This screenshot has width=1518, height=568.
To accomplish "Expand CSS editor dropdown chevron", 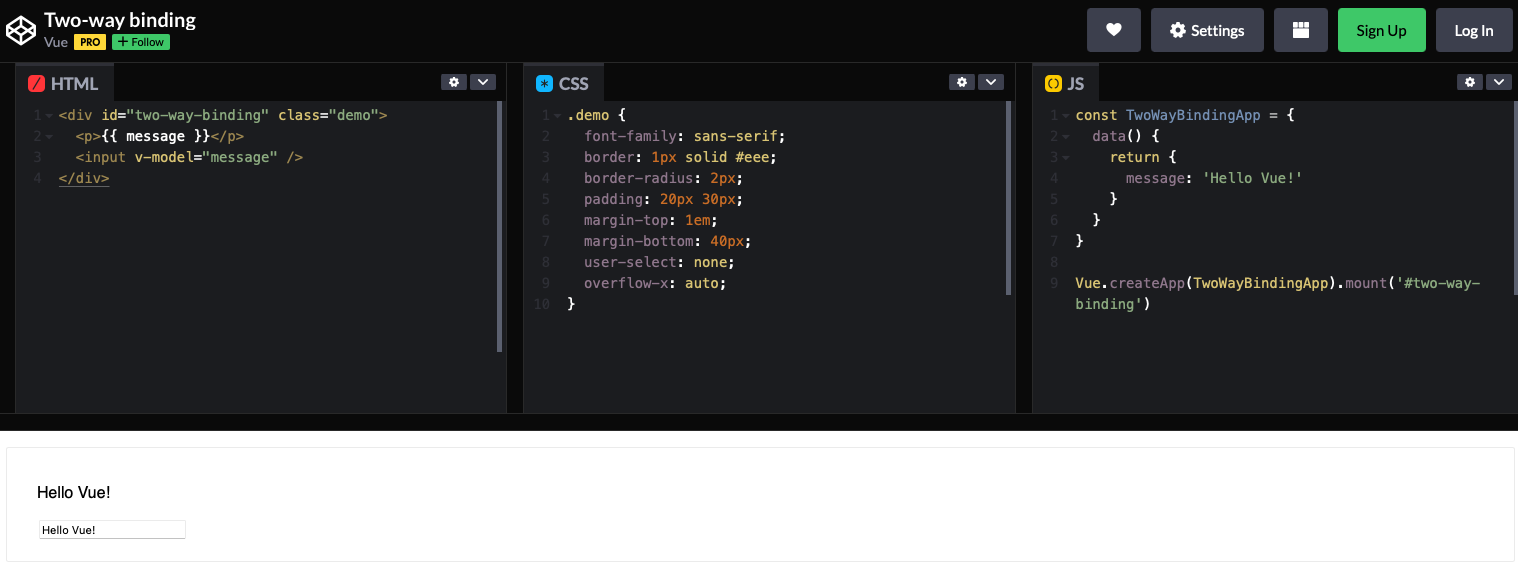I will (x=991, y=82).
